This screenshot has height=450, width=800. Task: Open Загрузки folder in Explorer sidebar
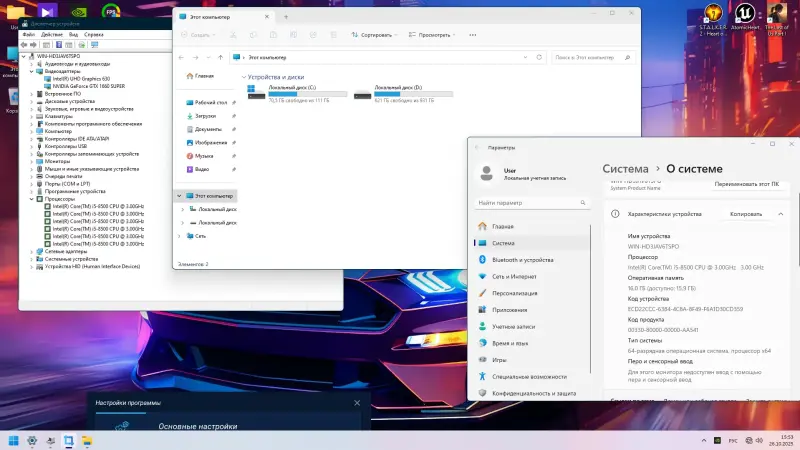[205, 116]
